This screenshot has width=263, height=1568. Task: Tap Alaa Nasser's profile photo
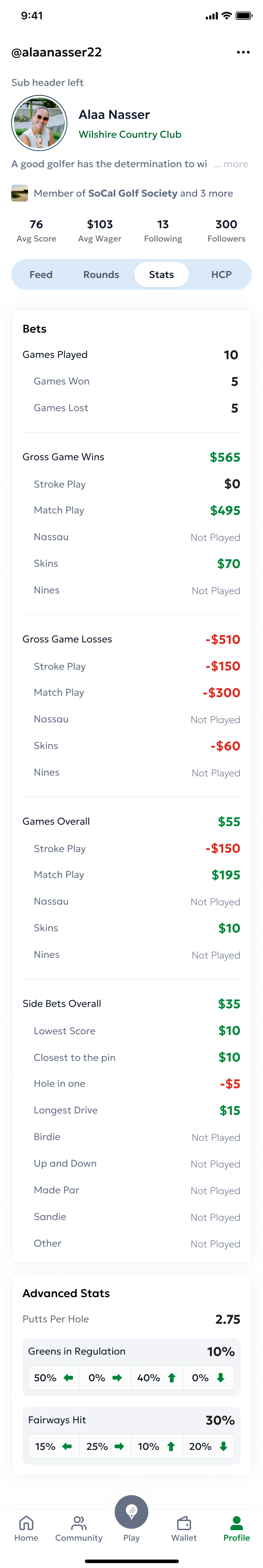(x=39, y=122)
